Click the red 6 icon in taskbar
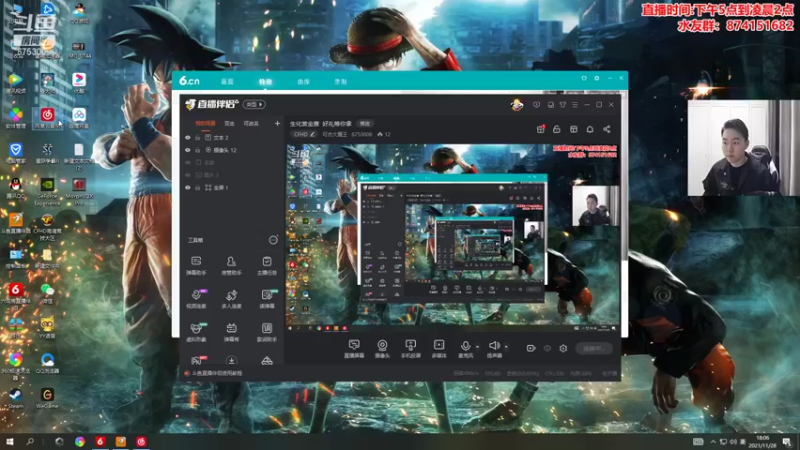The width and height of the screenshot is (800, 450). (100, 441)
